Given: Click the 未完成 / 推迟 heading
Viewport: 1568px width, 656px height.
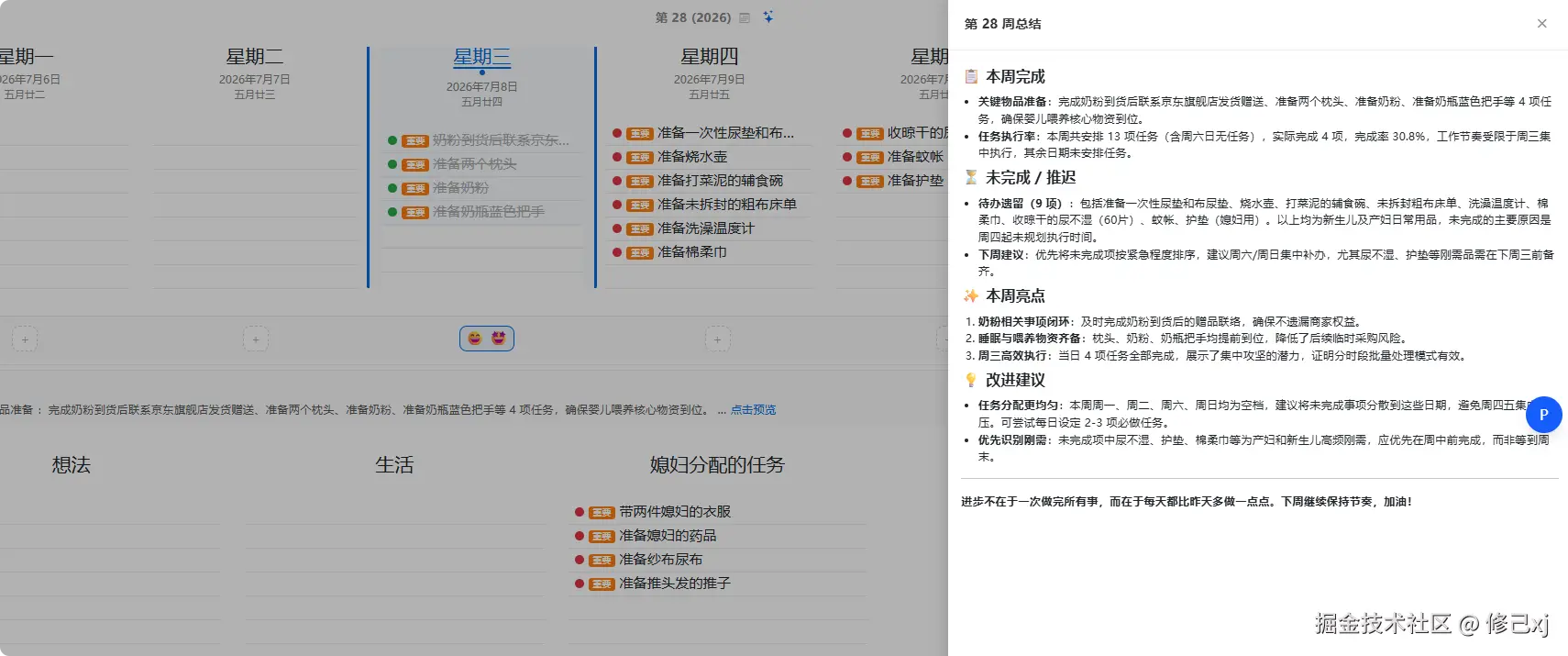Looking at the screenshot, I should tap(1031, 177).
